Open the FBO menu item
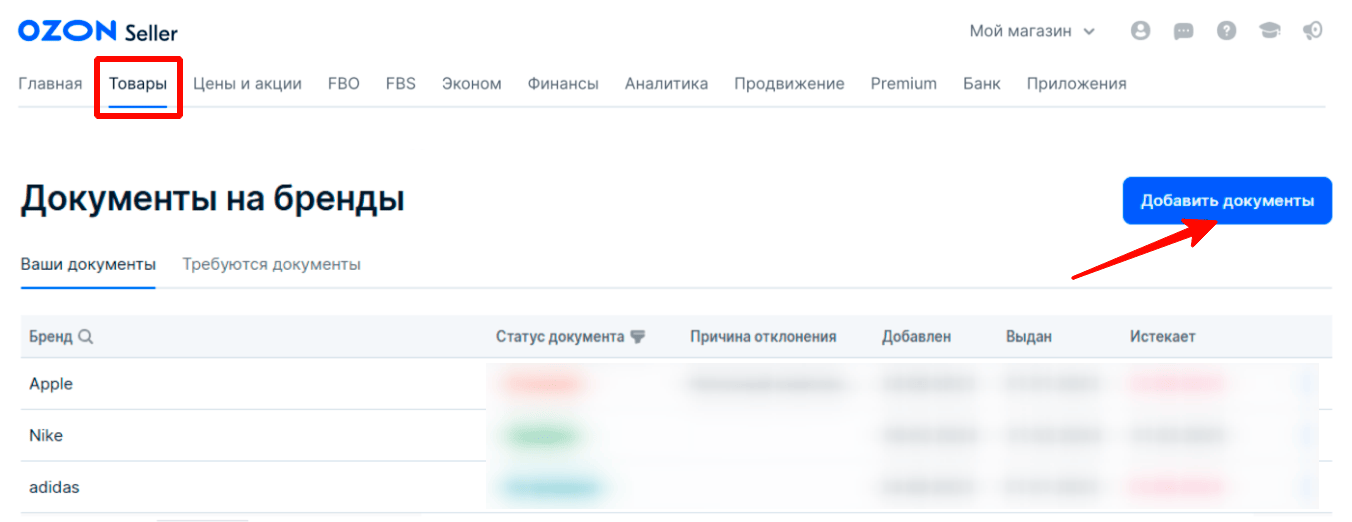The height and width of the screenshot is (522, 1352). click(343, 84)
